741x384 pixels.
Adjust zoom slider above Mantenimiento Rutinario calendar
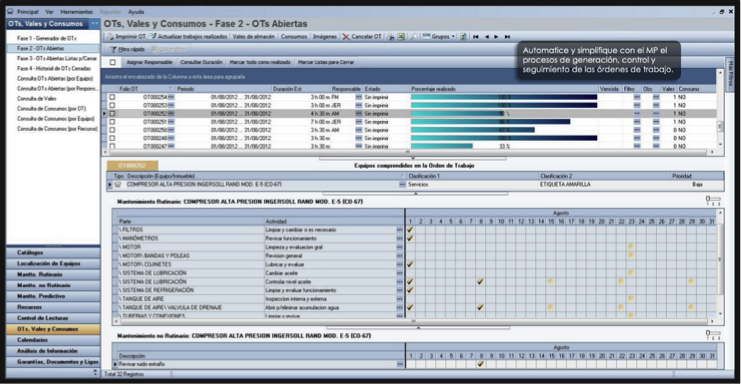pyautogui.click(x=713, y=200)
